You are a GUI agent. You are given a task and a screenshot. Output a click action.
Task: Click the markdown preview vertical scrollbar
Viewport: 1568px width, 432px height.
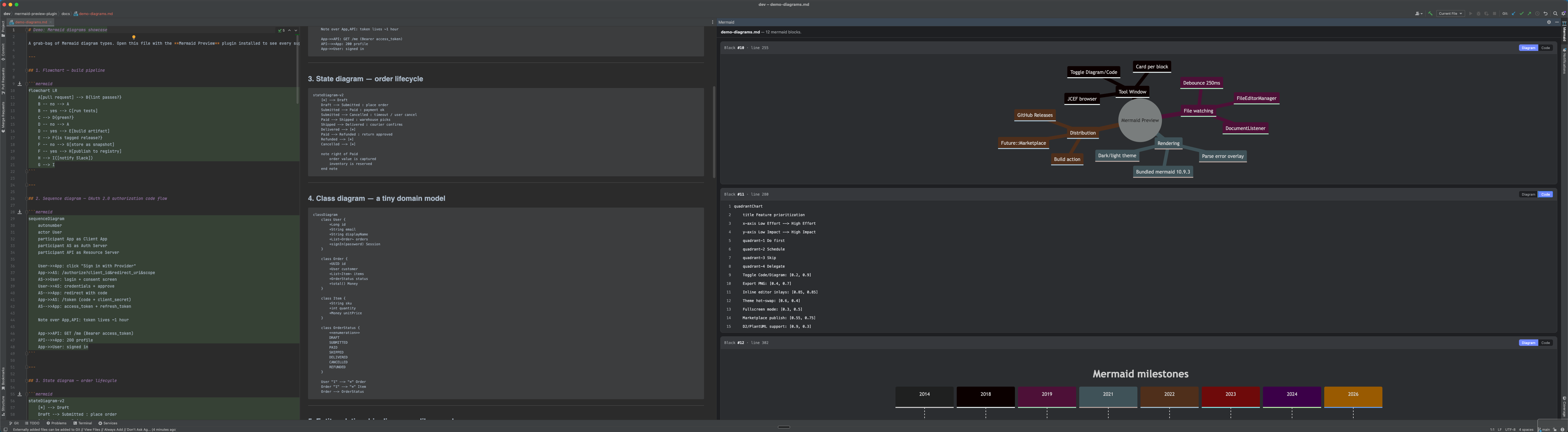tap(714, 132)
